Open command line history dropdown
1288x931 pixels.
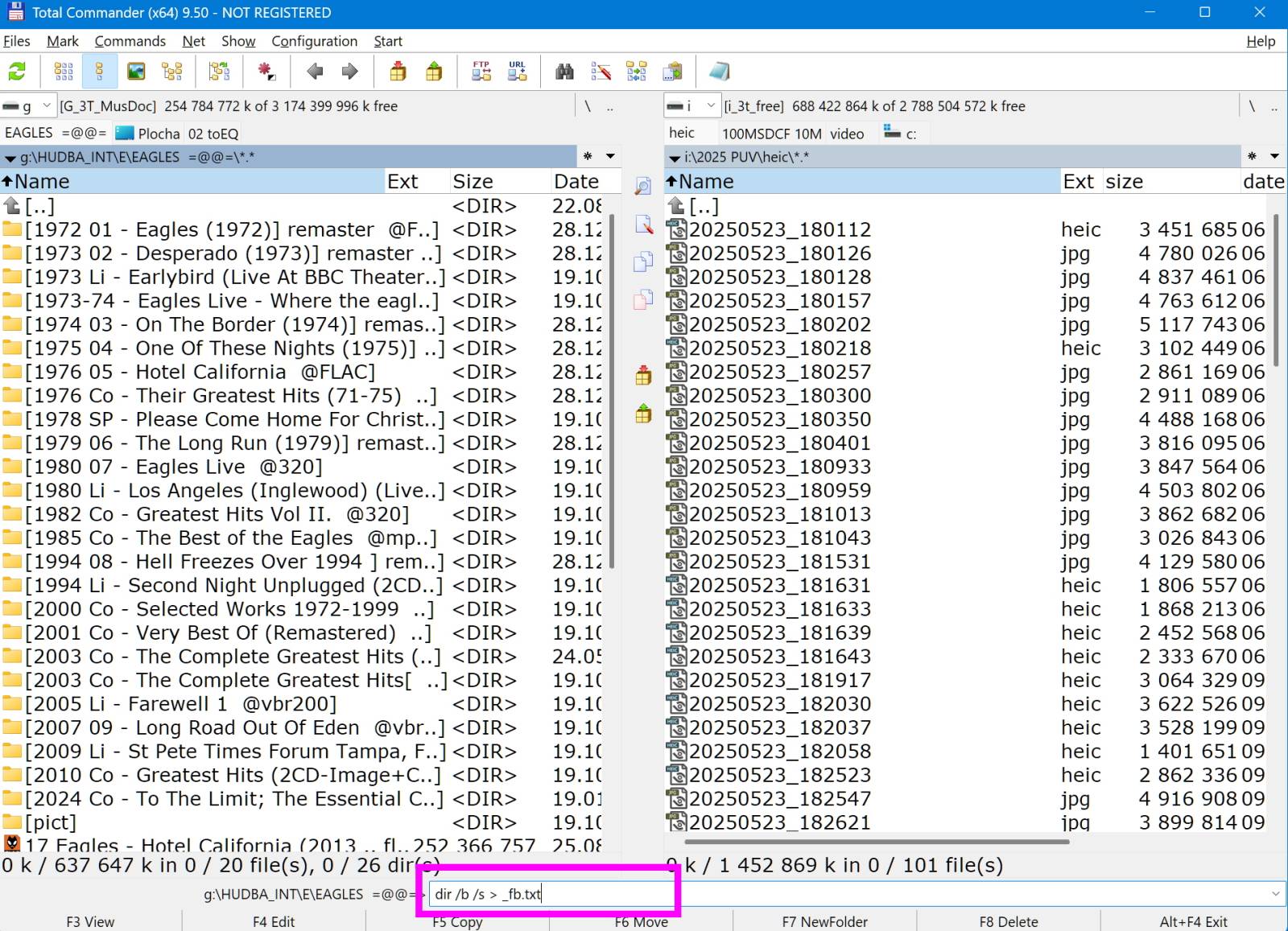click(1276, 894)
